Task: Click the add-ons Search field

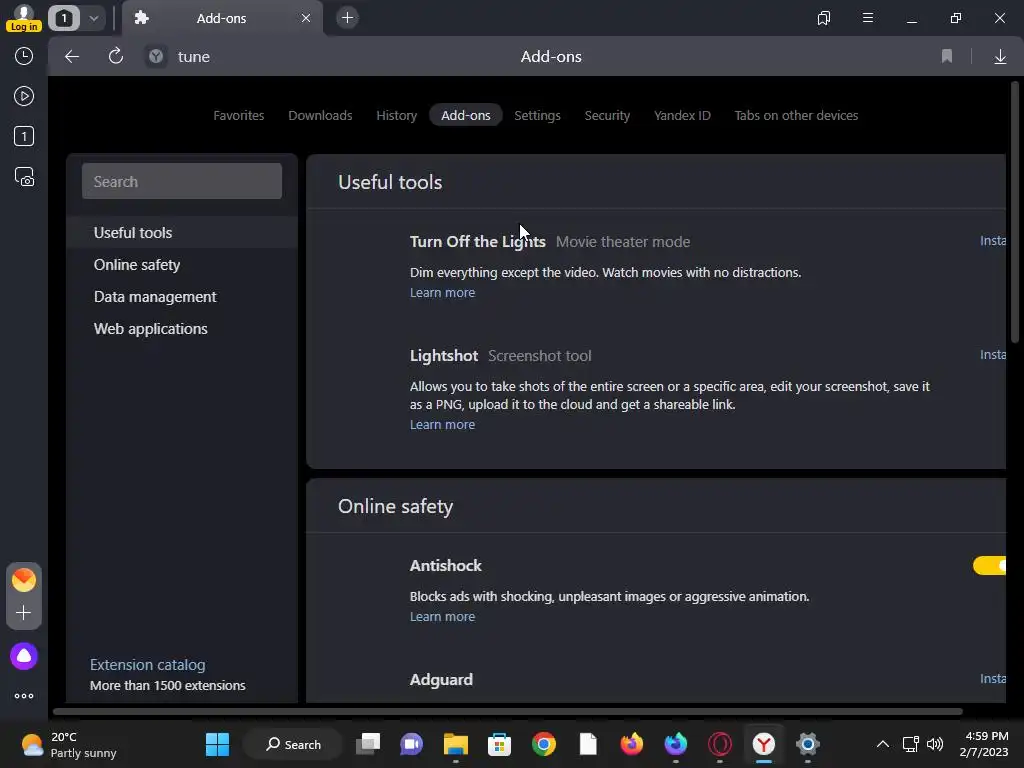Action: [182, 181]
